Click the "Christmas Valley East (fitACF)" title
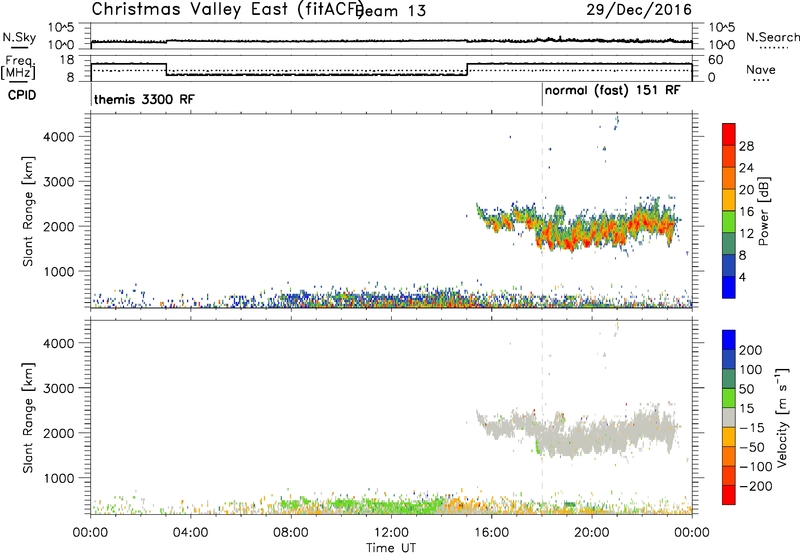 [x=228, y=9]
